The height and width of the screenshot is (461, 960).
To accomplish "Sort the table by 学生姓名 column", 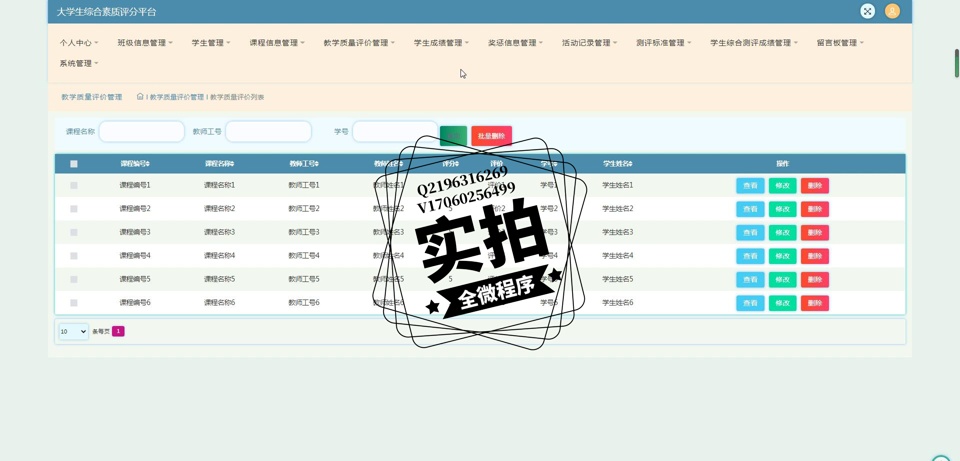I will tap(617, 164).
